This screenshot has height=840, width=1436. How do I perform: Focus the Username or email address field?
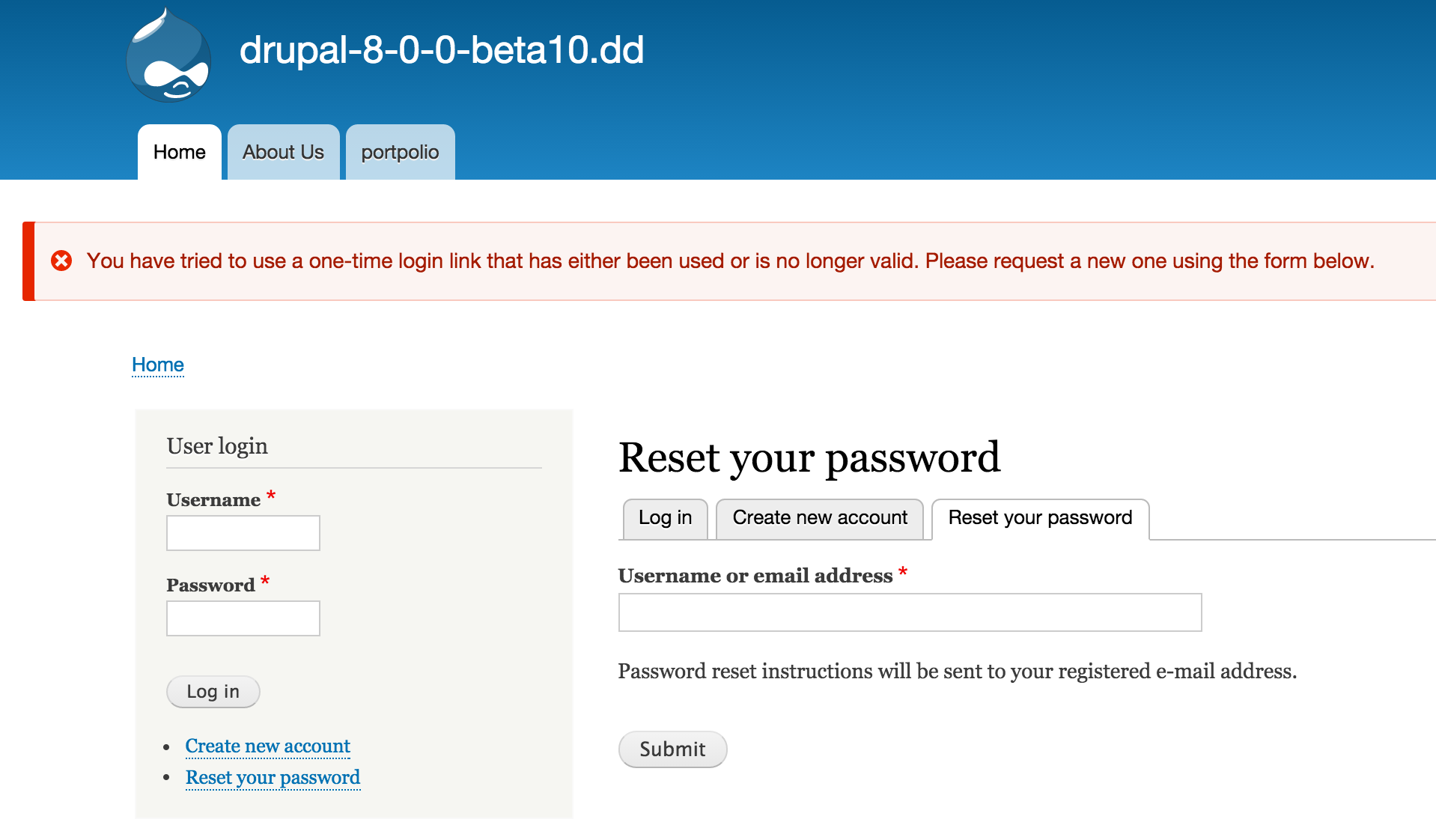[x=909, y=612]
